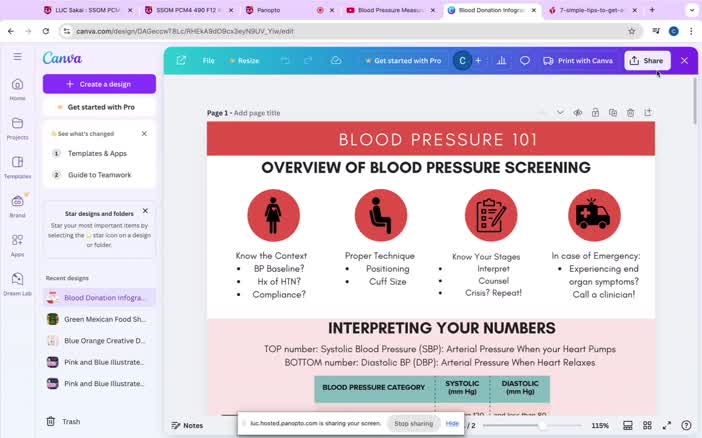Open the Resize menu

[244, 60]
